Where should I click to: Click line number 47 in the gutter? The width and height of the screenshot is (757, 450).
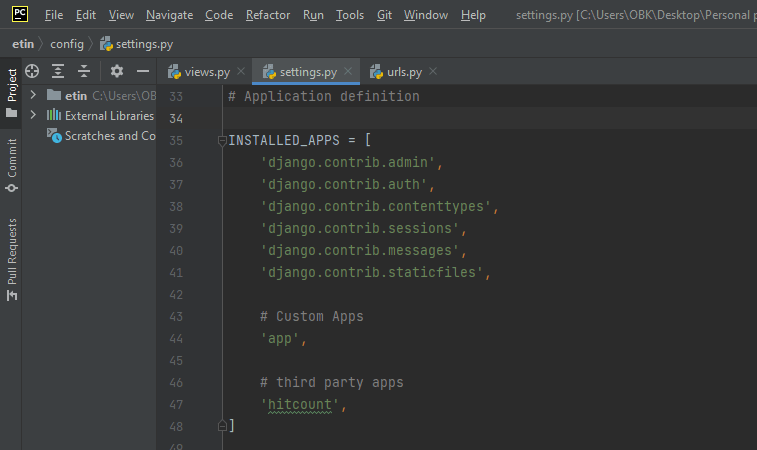pos(176,405)
